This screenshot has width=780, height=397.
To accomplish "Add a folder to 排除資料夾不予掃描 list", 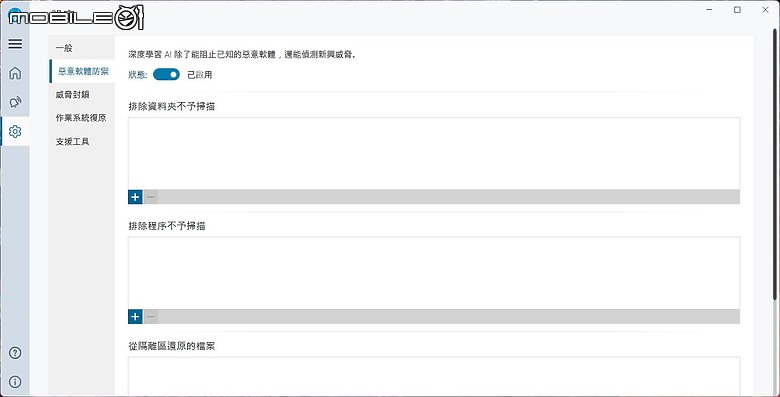I will [135, 197].
